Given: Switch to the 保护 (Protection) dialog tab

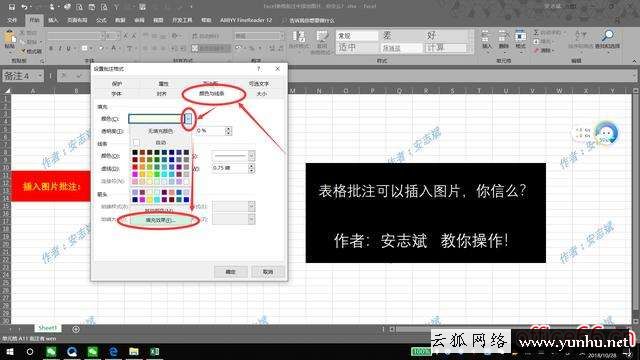Looking at the screenshot, I should click(x=117, y=83).
